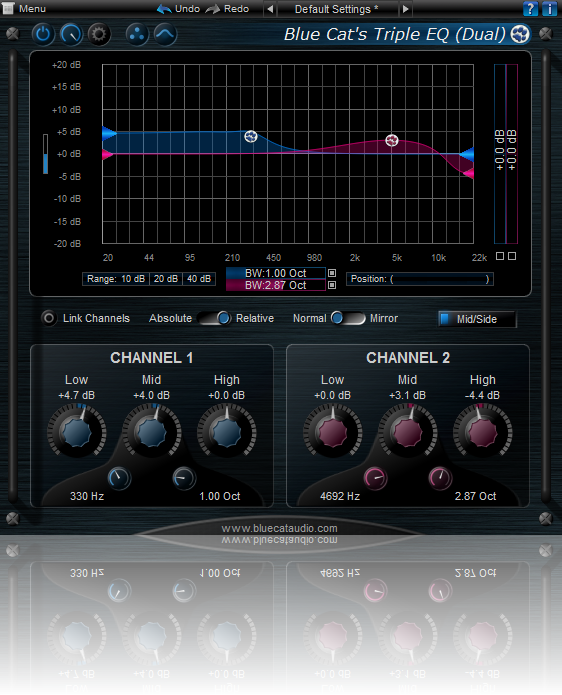The width and height of the screenshot is (562, 695).
Task: Click the Blue Cat paw logo
Action: (x=520, y=34)
